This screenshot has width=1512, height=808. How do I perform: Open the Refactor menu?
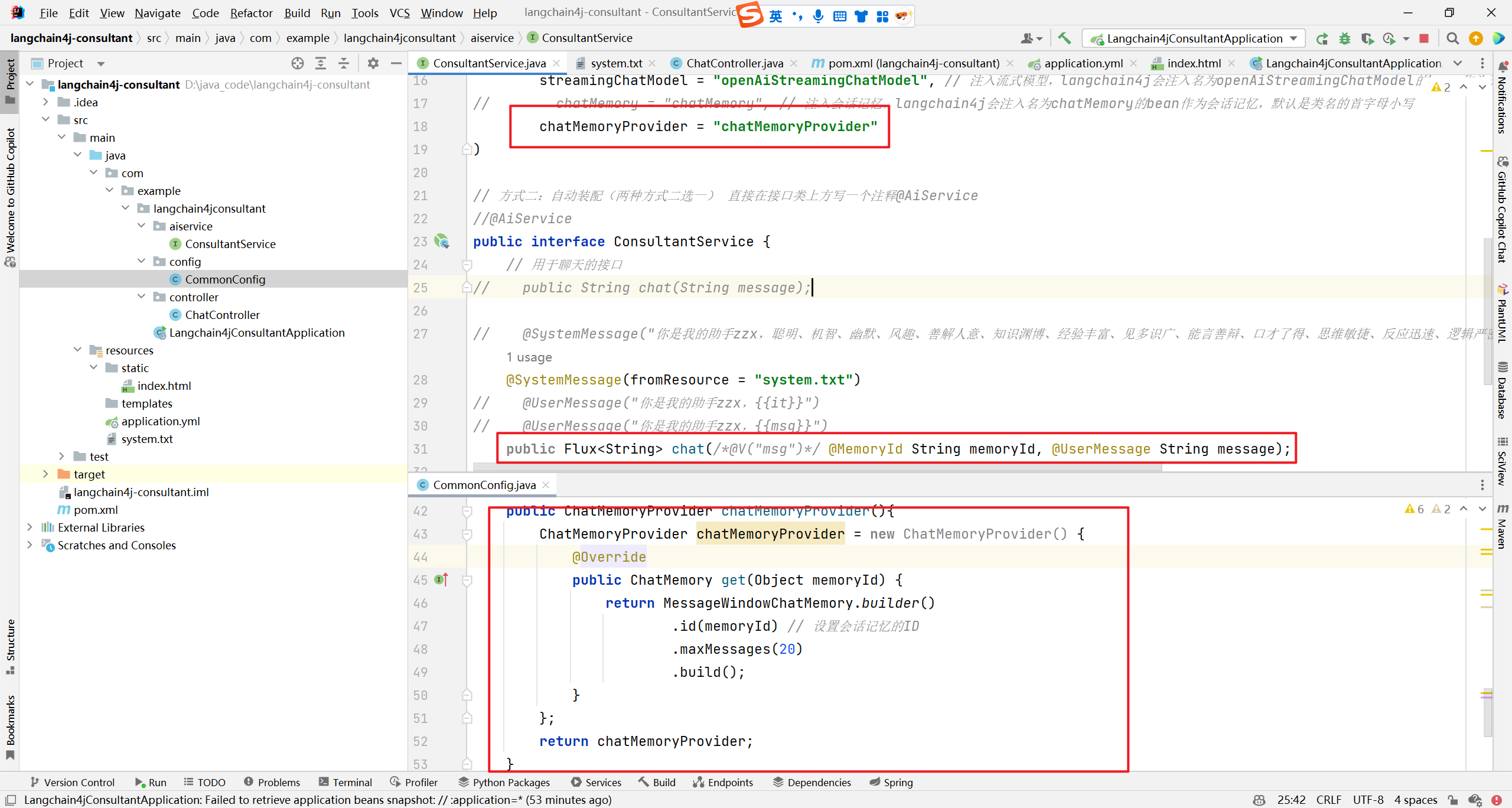251,13
